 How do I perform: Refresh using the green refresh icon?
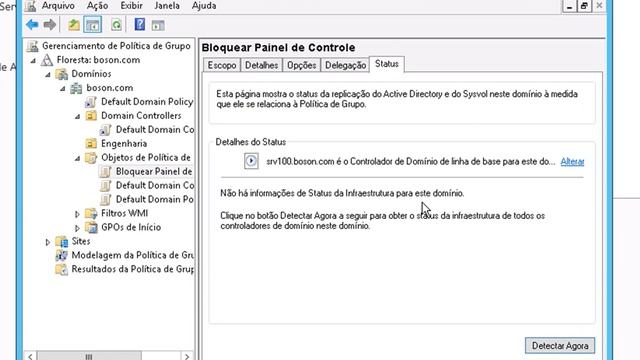(116, 25)
